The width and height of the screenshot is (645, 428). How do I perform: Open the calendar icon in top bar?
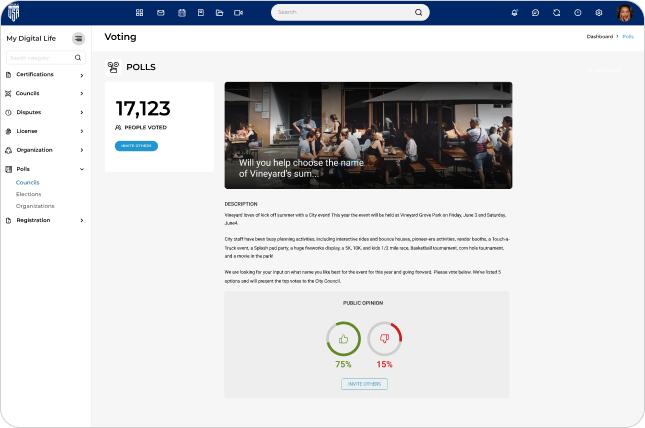click(x=181, y=13)
